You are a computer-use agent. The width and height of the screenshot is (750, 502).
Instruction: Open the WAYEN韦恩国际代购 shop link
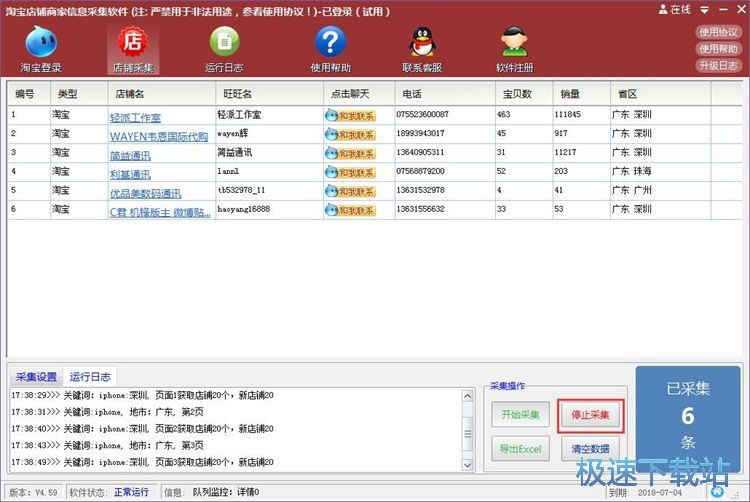159,137
